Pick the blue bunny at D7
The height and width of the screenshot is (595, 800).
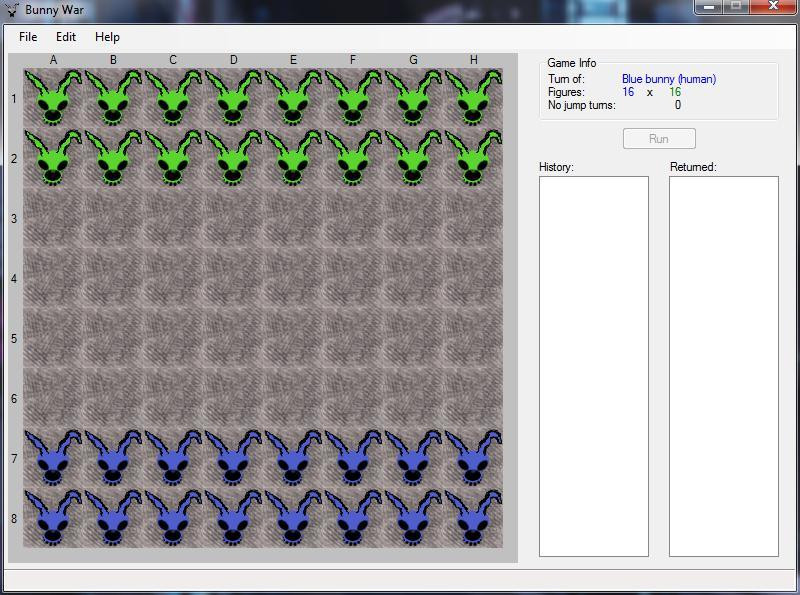tap(233, 458)
